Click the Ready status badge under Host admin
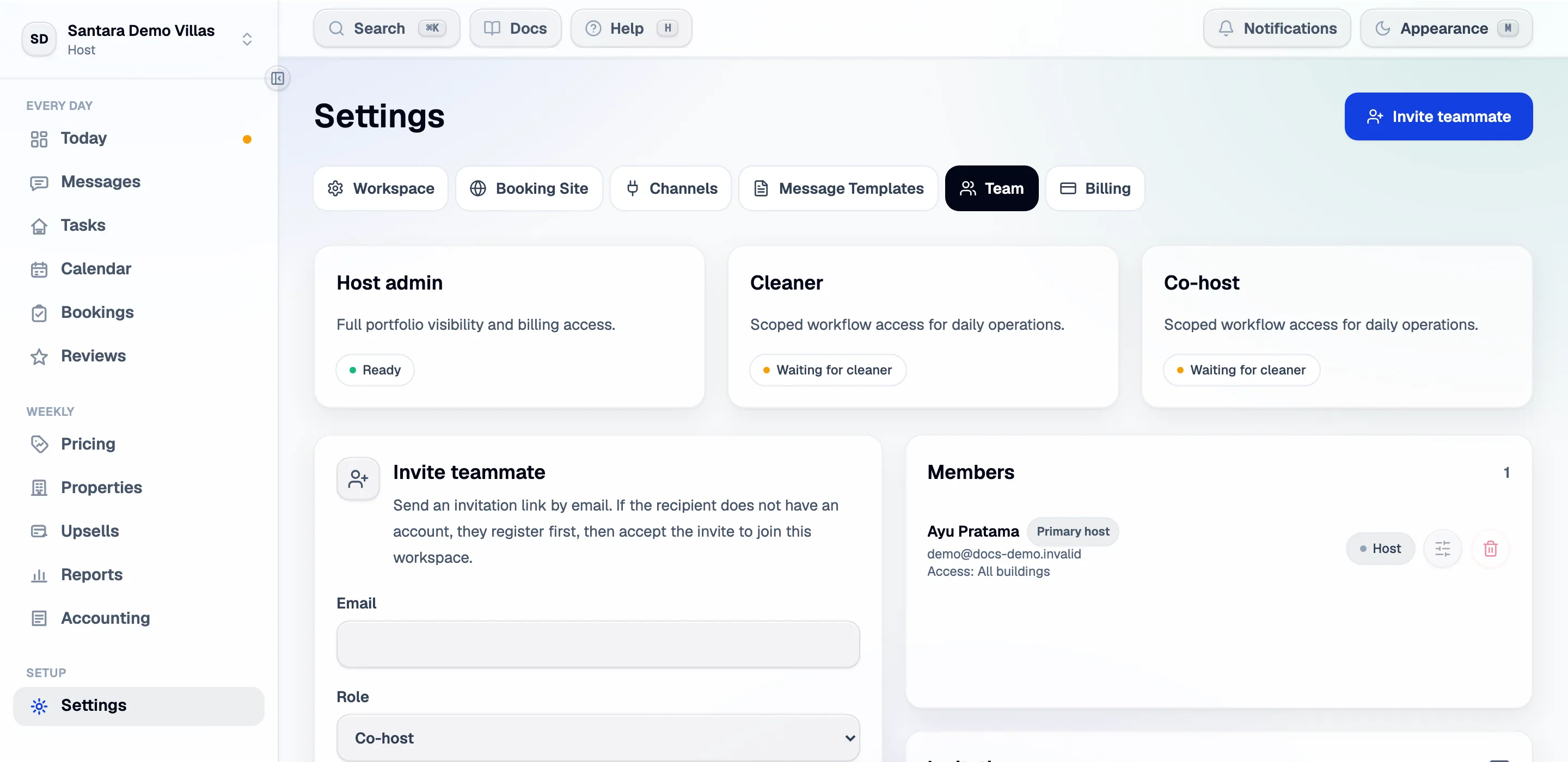 click(375, 370)
